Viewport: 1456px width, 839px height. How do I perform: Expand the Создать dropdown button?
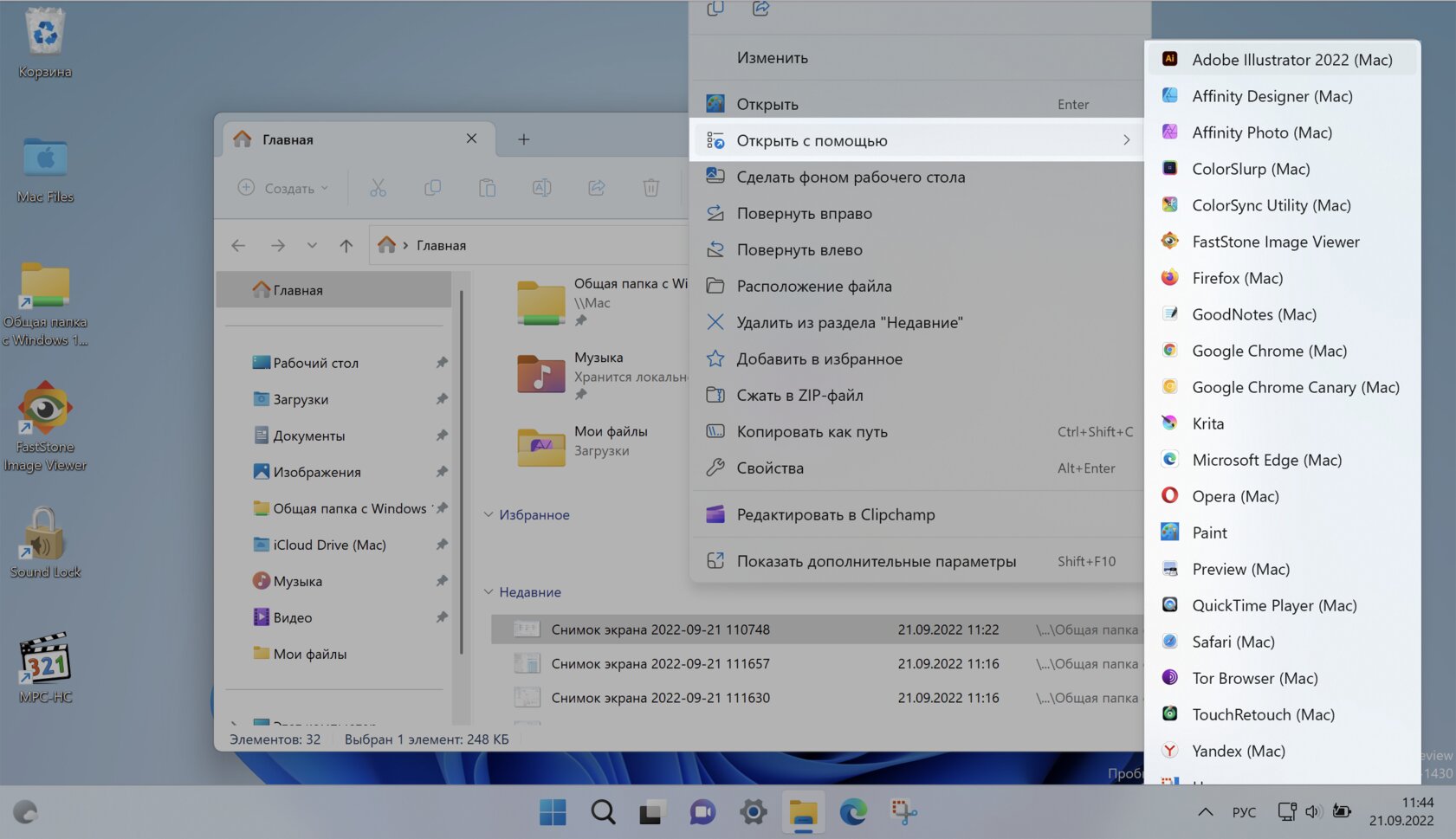pos(283,188)
